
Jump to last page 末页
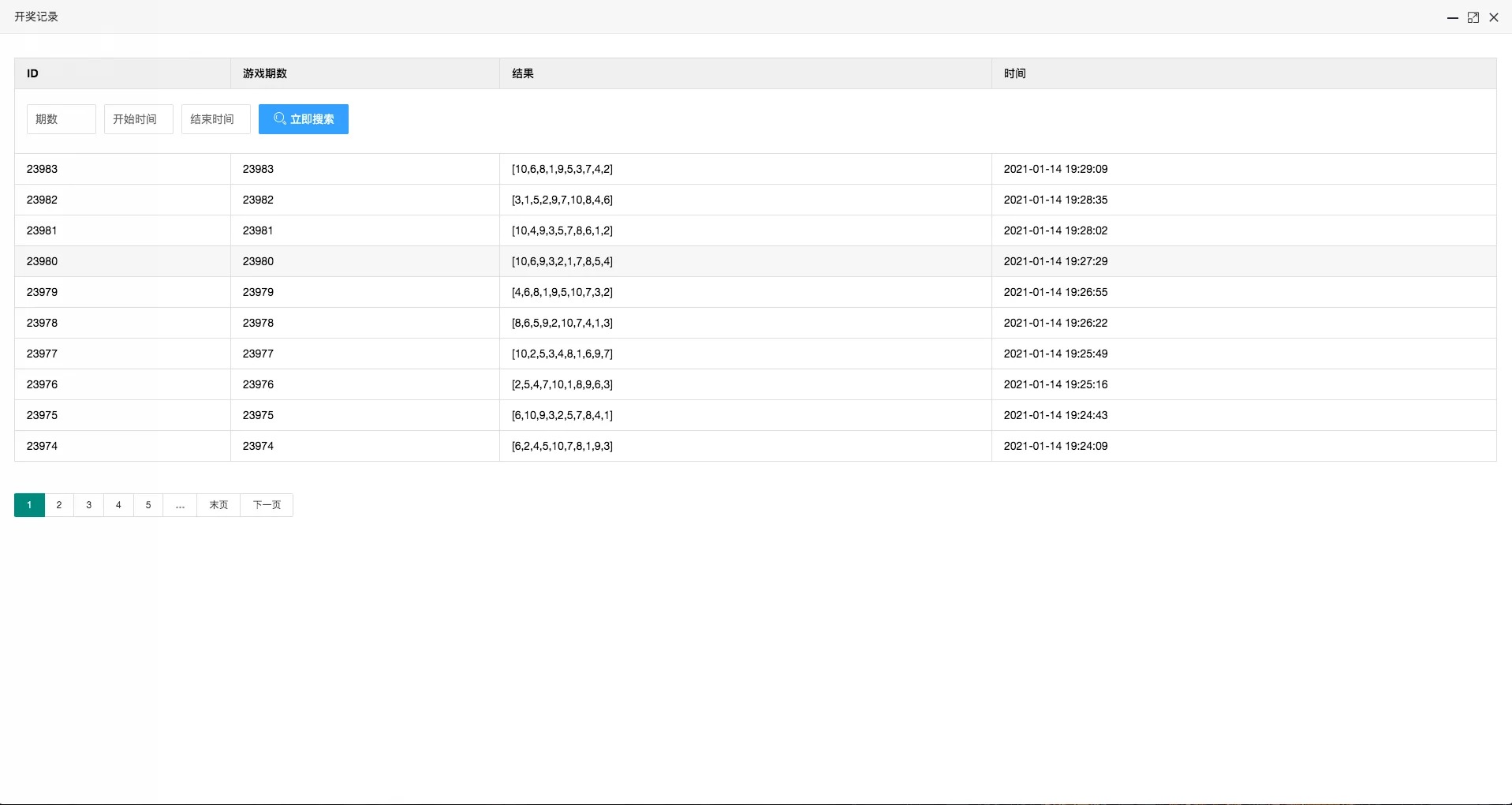[218, 505]
